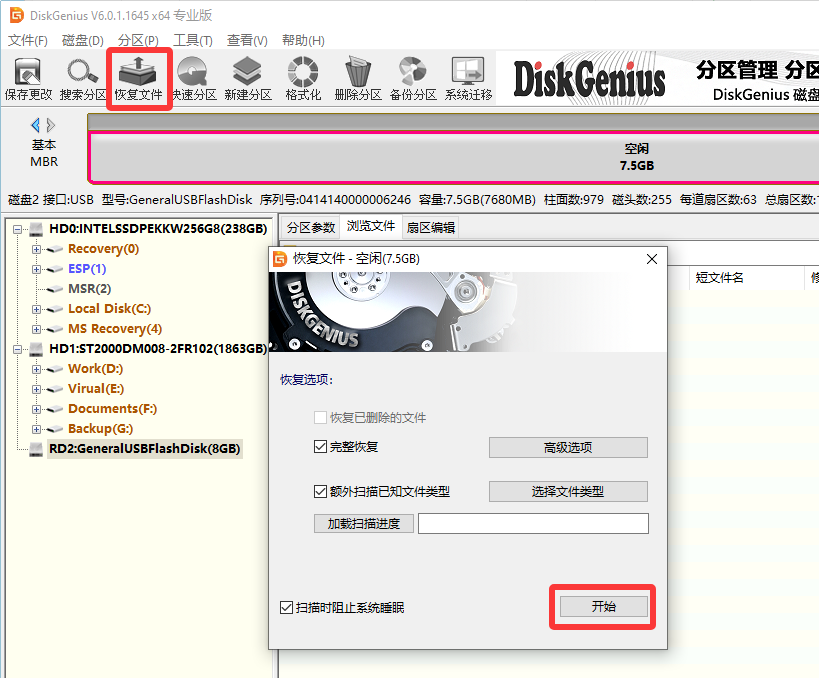Click the Short File Name (短文件名) column header
The image size is (819, 678).
pyautogui.click(x=747, y=277)
